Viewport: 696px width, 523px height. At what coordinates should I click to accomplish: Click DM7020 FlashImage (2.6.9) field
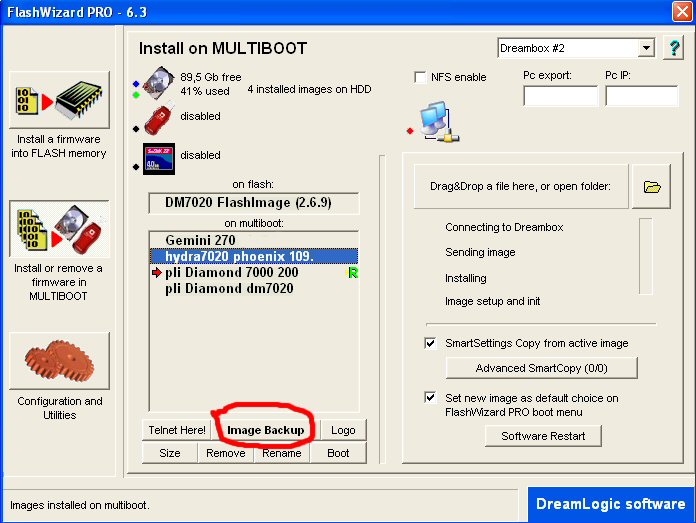(x=254, y=203)
